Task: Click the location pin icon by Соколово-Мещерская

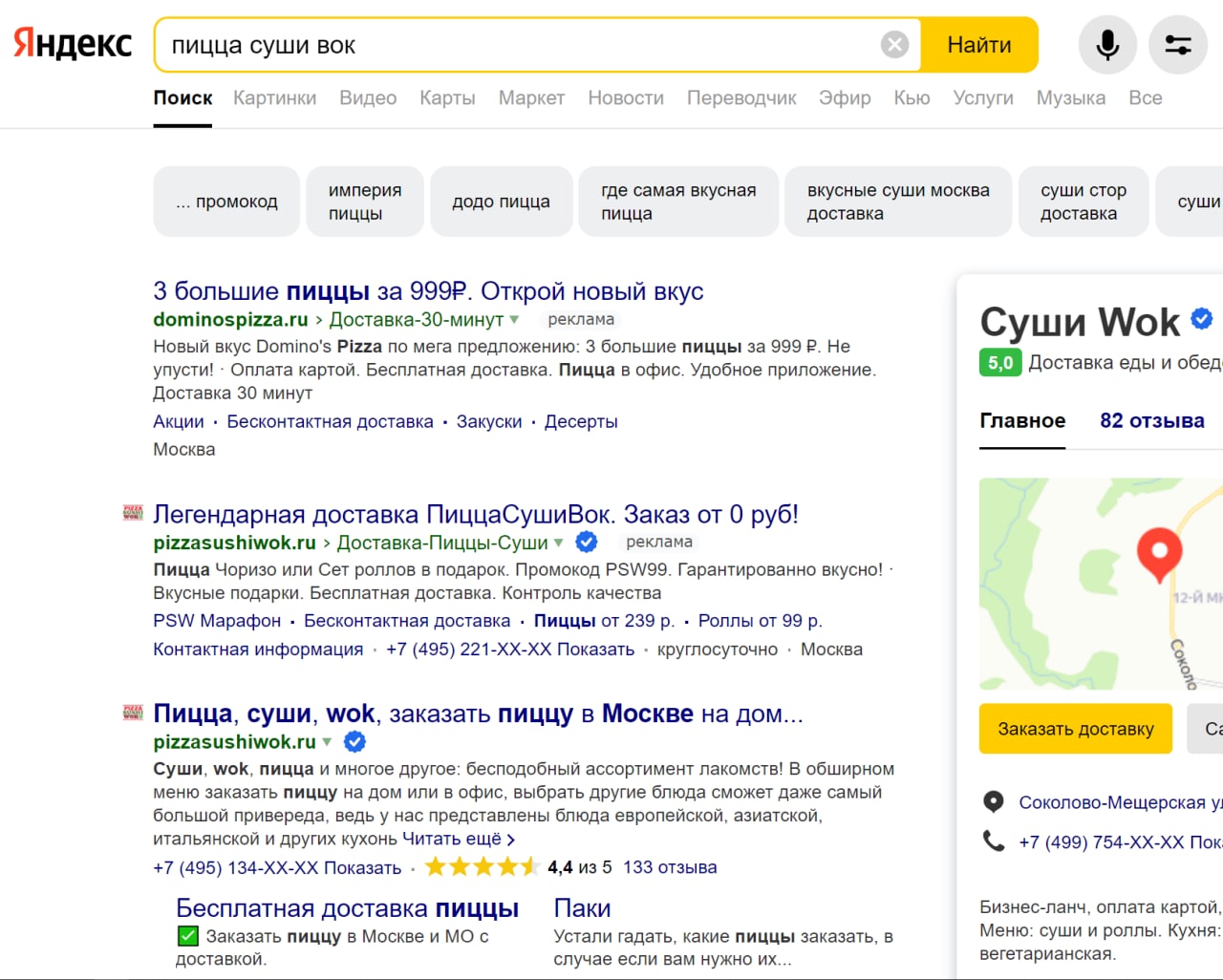Action: [994, 802]
